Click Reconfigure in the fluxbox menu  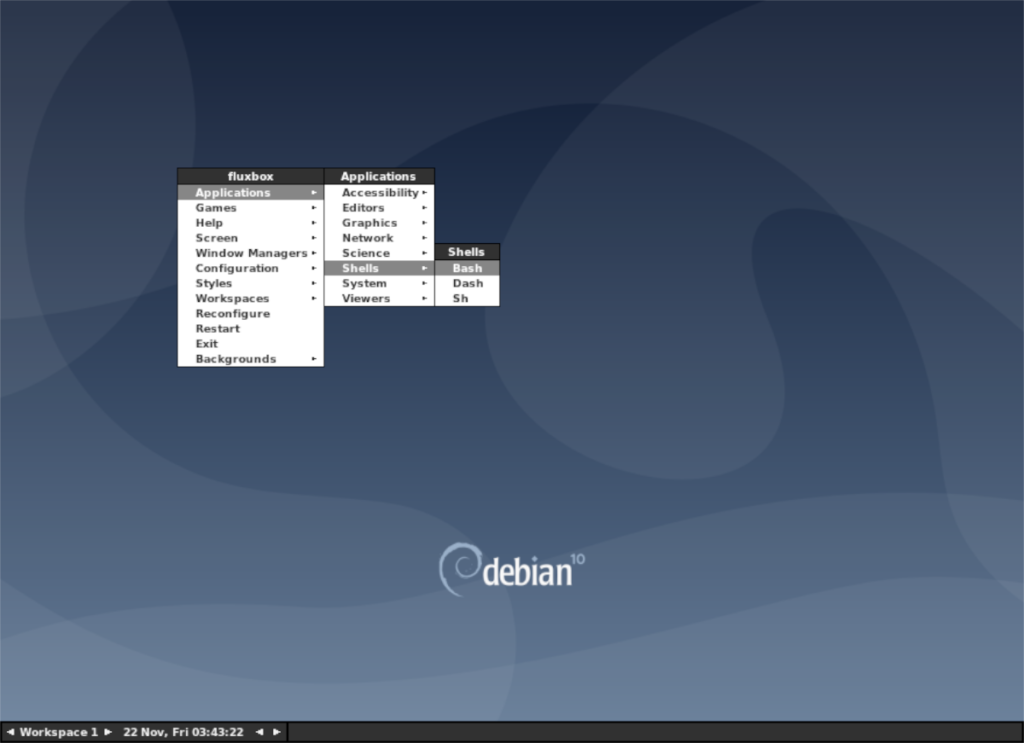[x=232, y=313]
